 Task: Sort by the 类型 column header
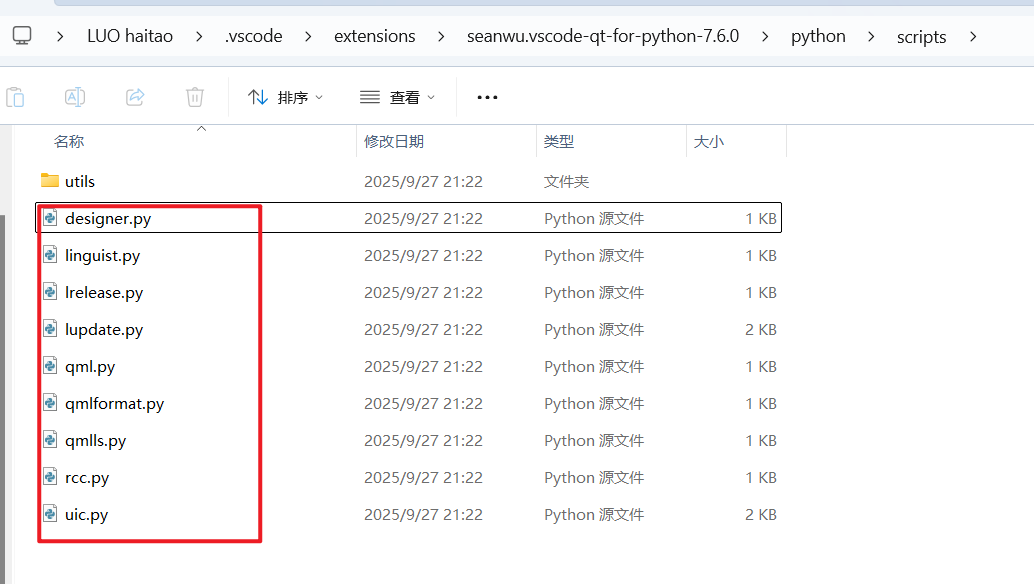coord(559,142)
